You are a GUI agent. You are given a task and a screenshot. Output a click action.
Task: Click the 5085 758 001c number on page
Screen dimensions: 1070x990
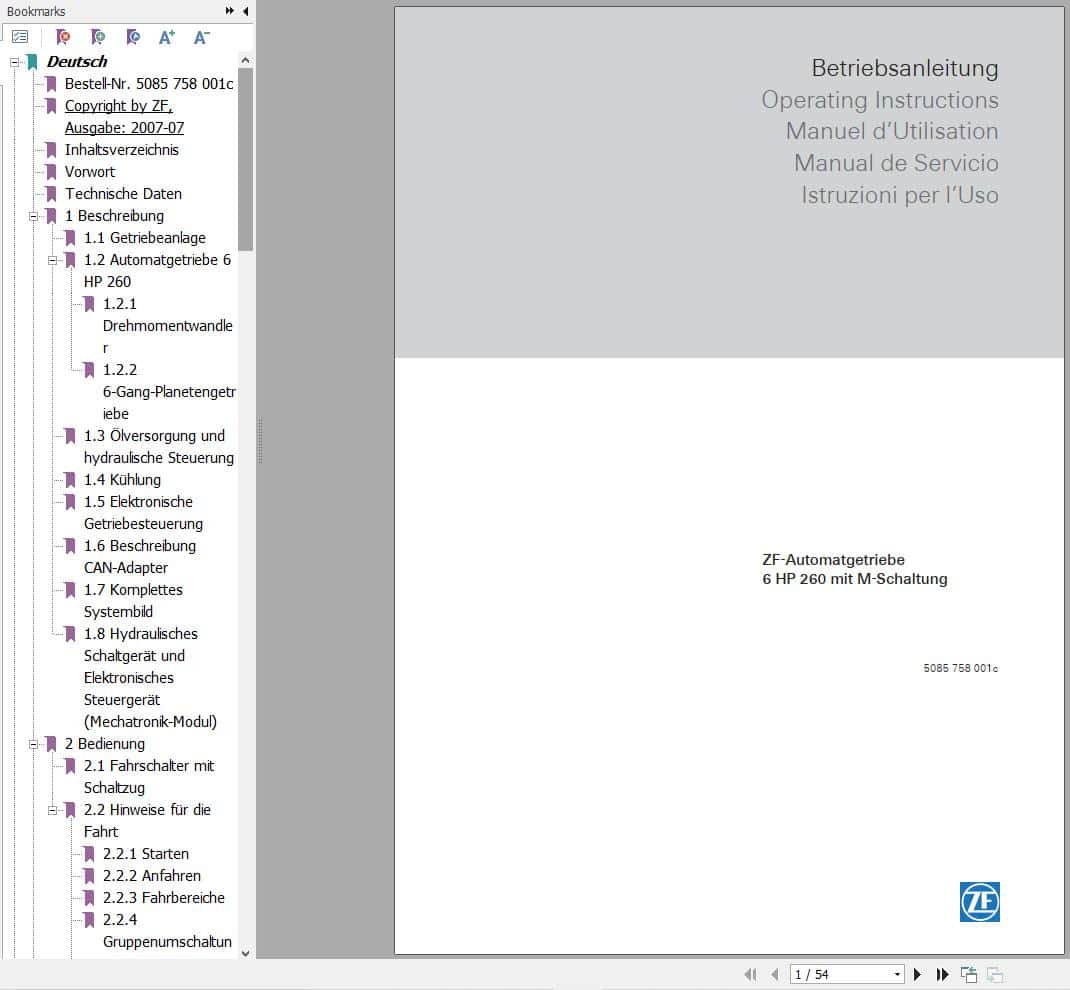(x=961, y=668)
